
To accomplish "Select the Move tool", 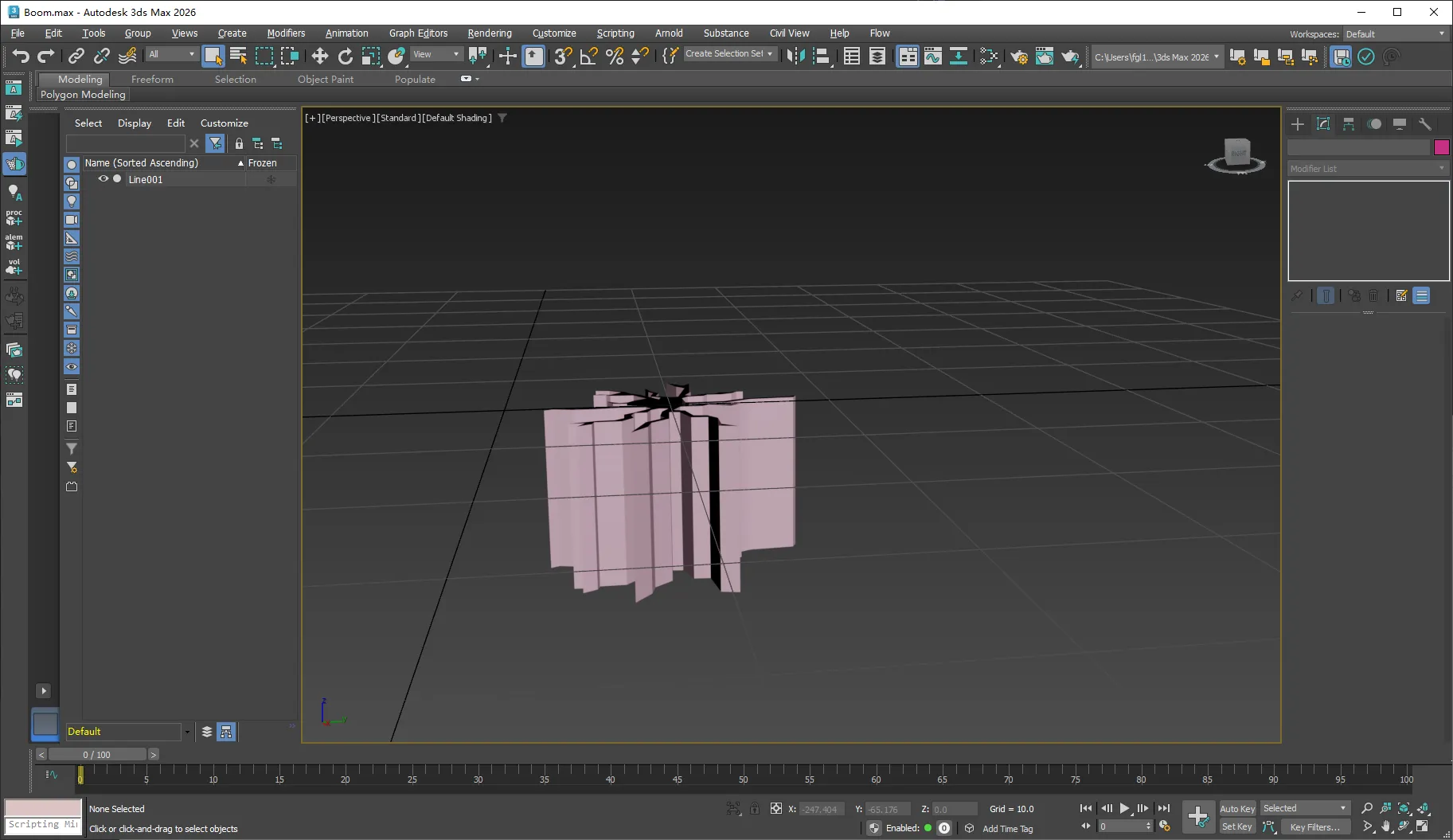I will [319, 56].
